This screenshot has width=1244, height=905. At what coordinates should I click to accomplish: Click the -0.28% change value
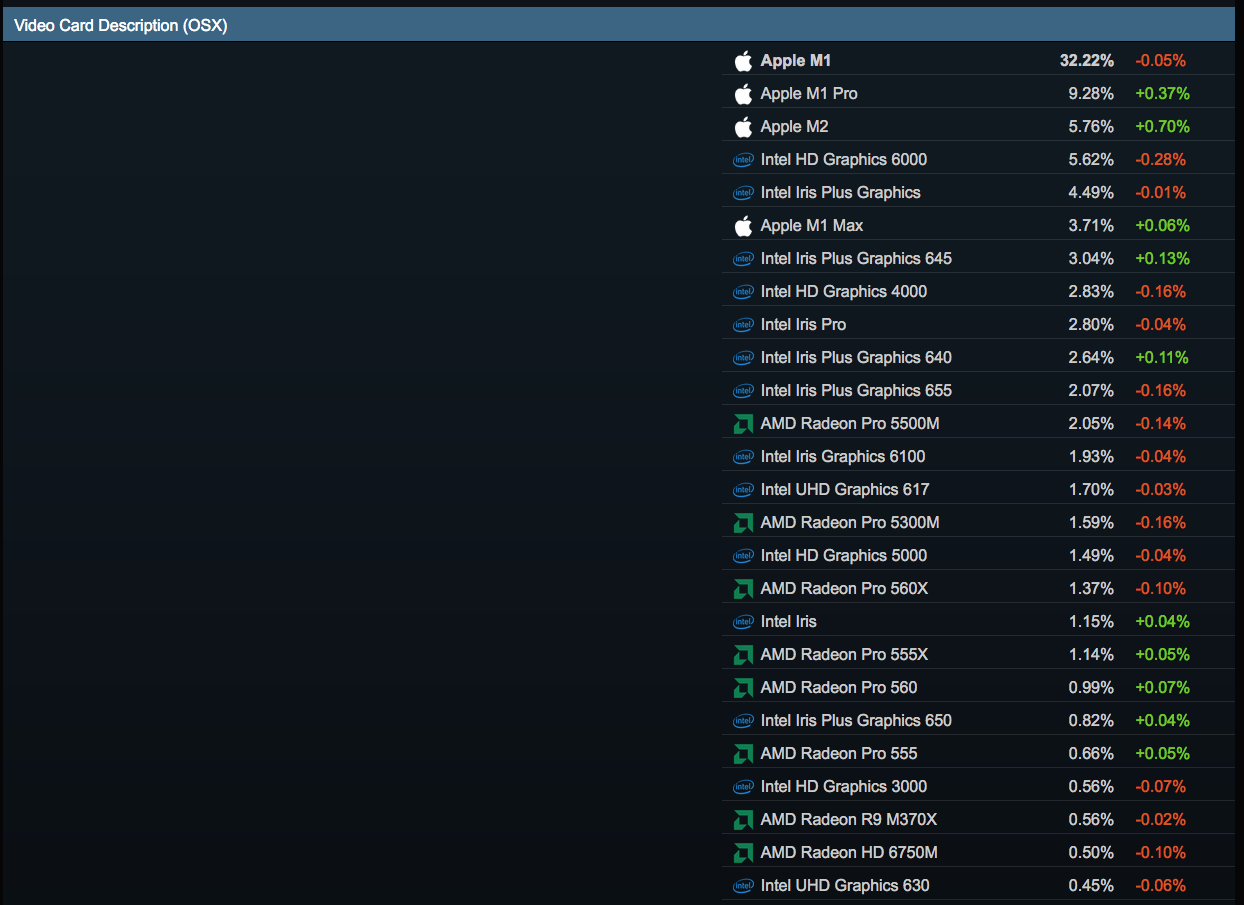(x=1160, y=160)
